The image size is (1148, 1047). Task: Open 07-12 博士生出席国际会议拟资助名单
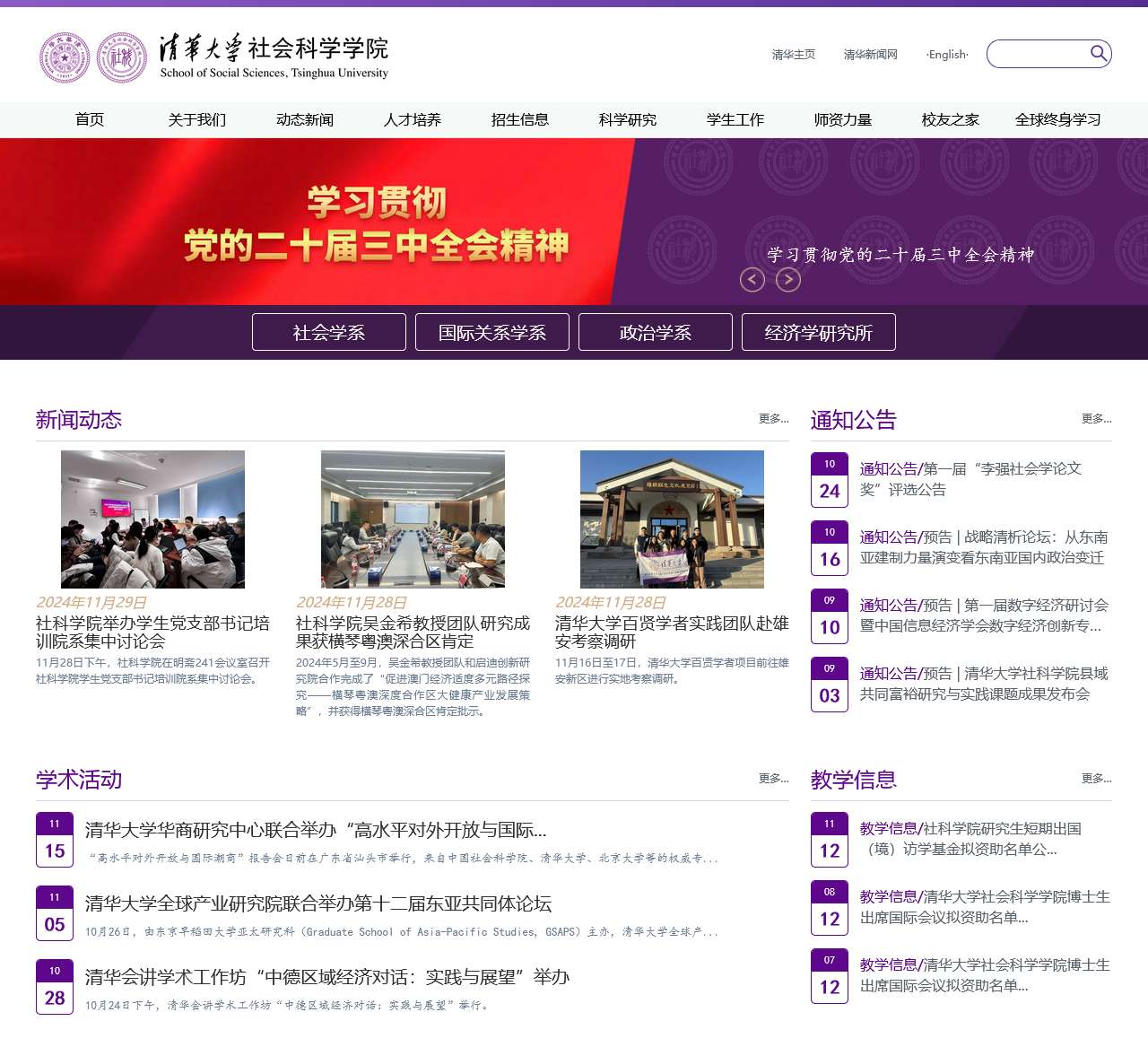coord(985,975)
